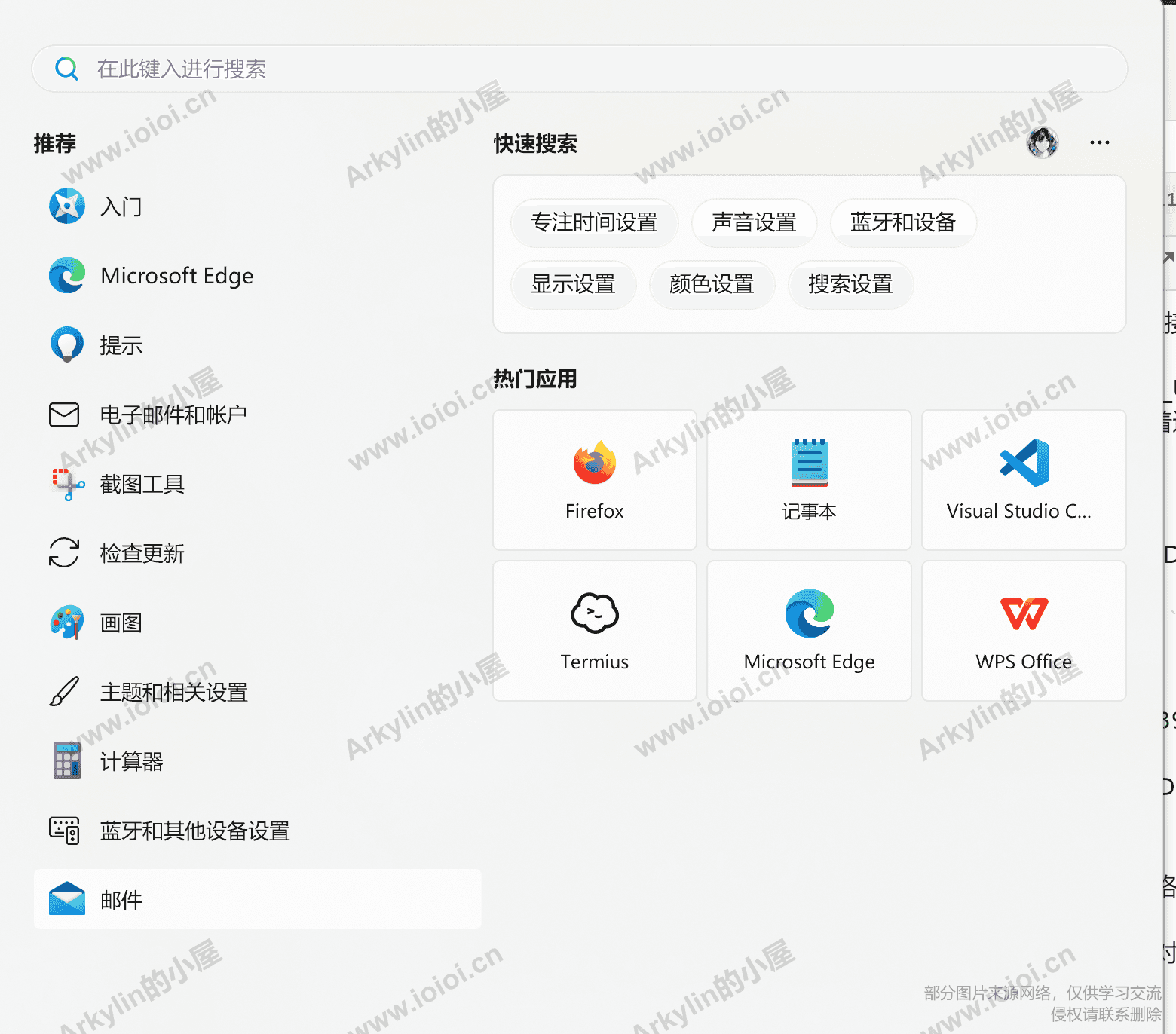
Task: Click the user profile avatar
Action: click(x=1043, y=142)
